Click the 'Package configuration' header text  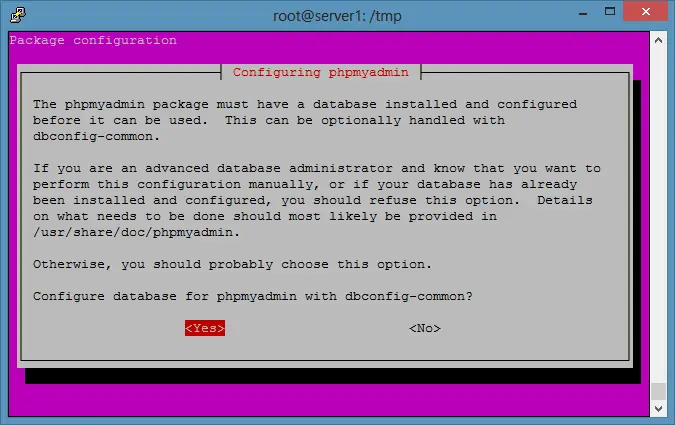pyautogui.click(x=93, y=40)
